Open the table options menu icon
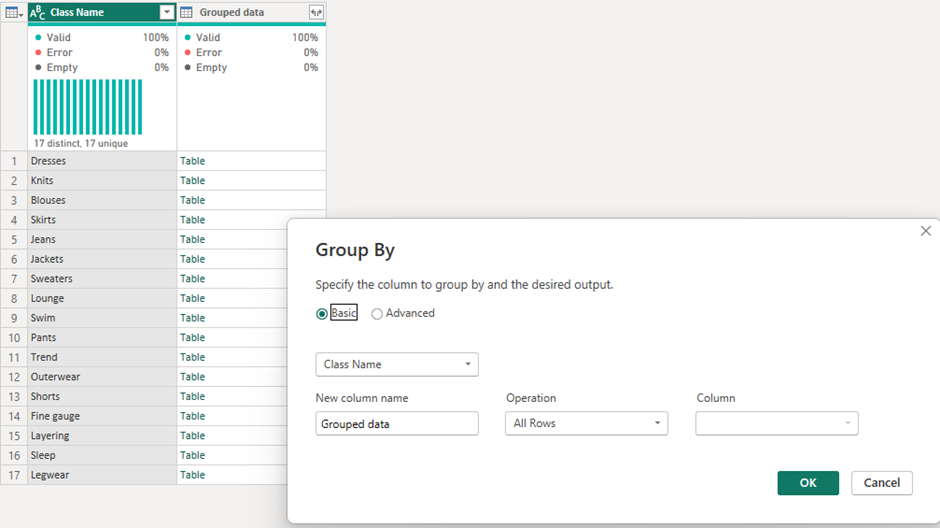This screenshot has height=528, width=940. (x=14, y=13)
